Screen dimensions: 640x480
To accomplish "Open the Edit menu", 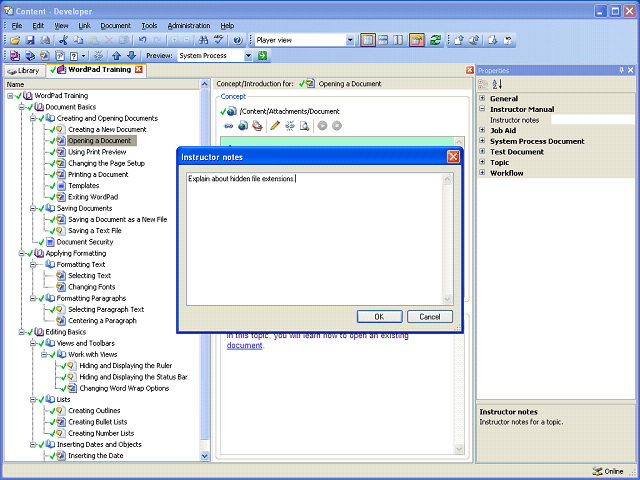I will [38, 26].
